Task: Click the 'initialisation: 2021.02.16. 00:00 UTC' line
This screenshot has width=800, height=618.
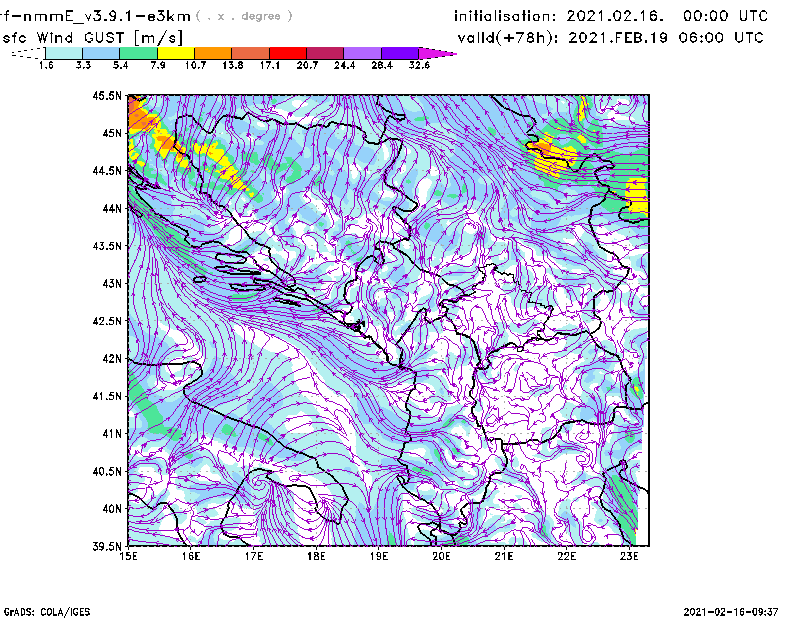Action: [x=611, y=16]
